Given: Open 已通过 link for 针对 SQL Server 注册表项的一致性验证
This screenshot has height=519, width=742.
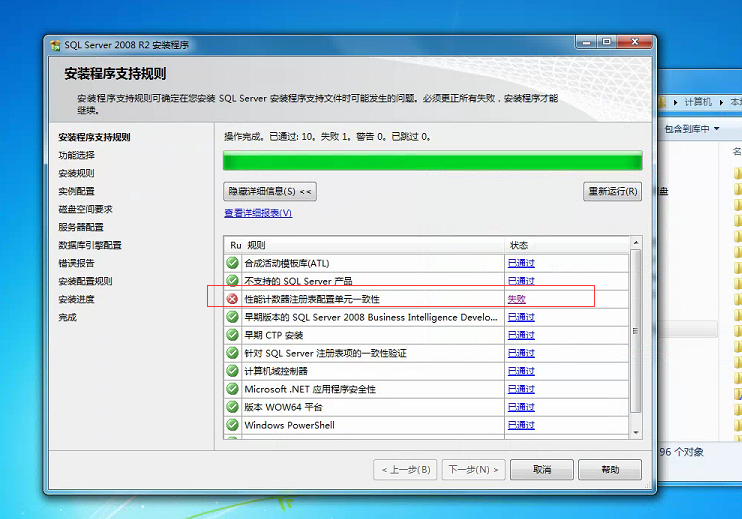Looking at the screenshot, I should (521, 353).
